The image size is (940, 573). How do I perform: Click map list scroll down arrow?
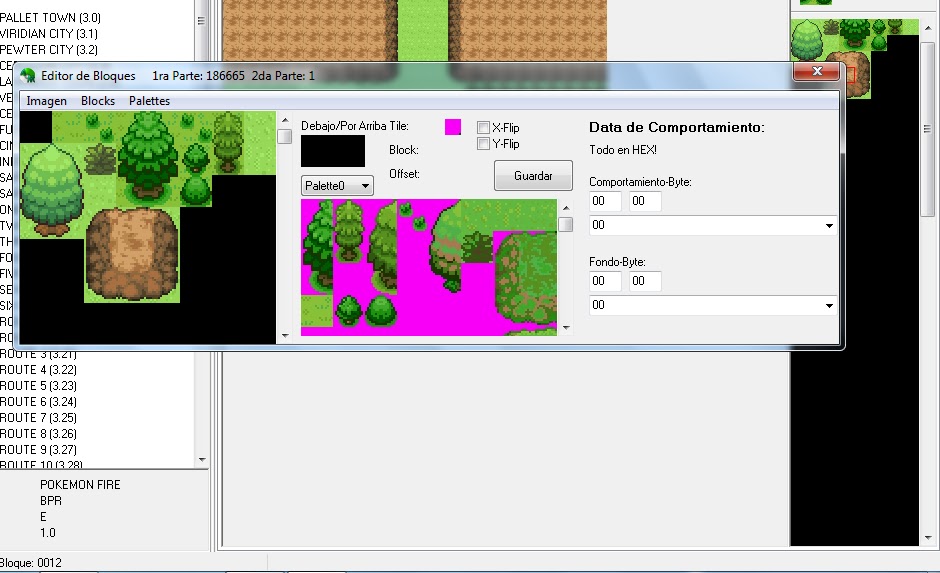coord(202,460)
